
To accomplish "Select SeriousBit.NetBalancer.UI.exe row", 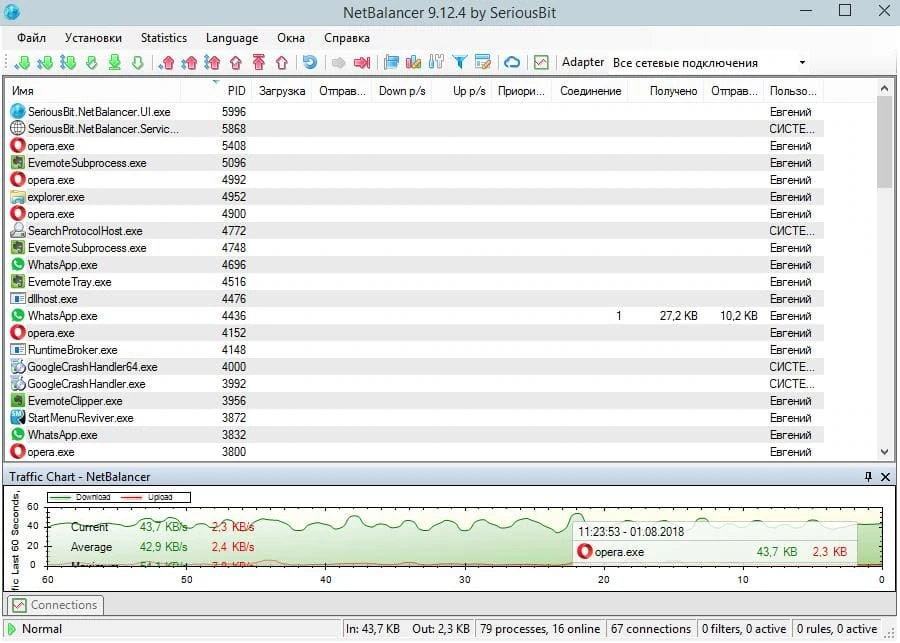I will point(416,111).
